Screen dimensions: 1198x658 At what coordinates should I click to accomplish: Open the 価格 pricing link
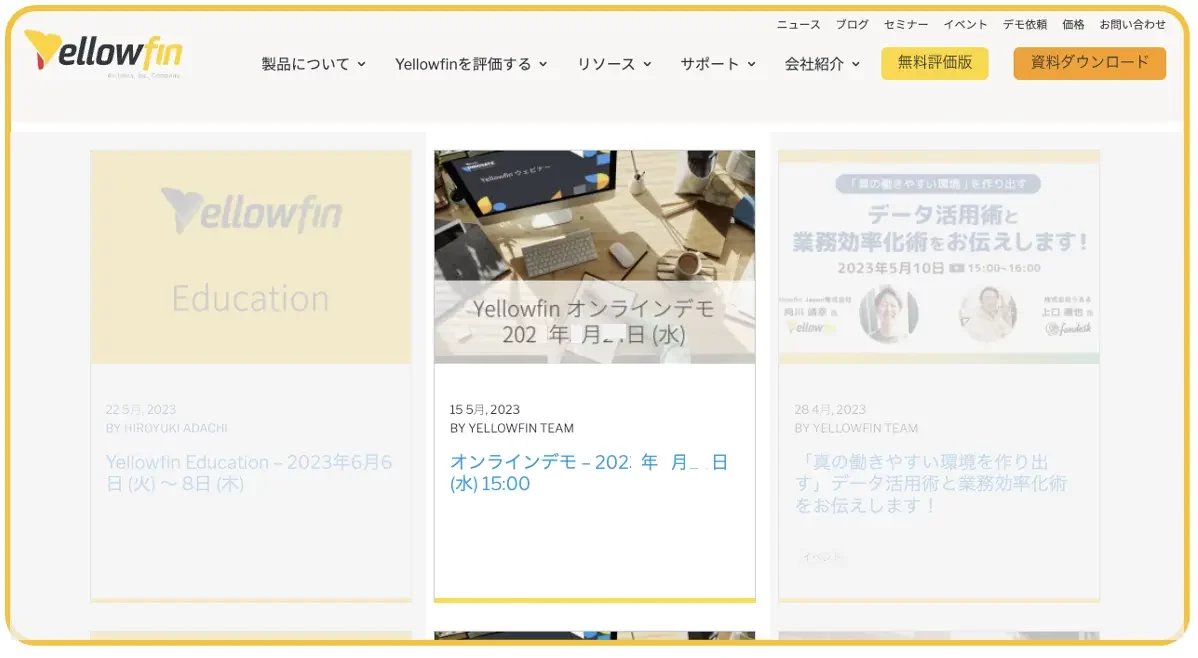pos(1073,25)
